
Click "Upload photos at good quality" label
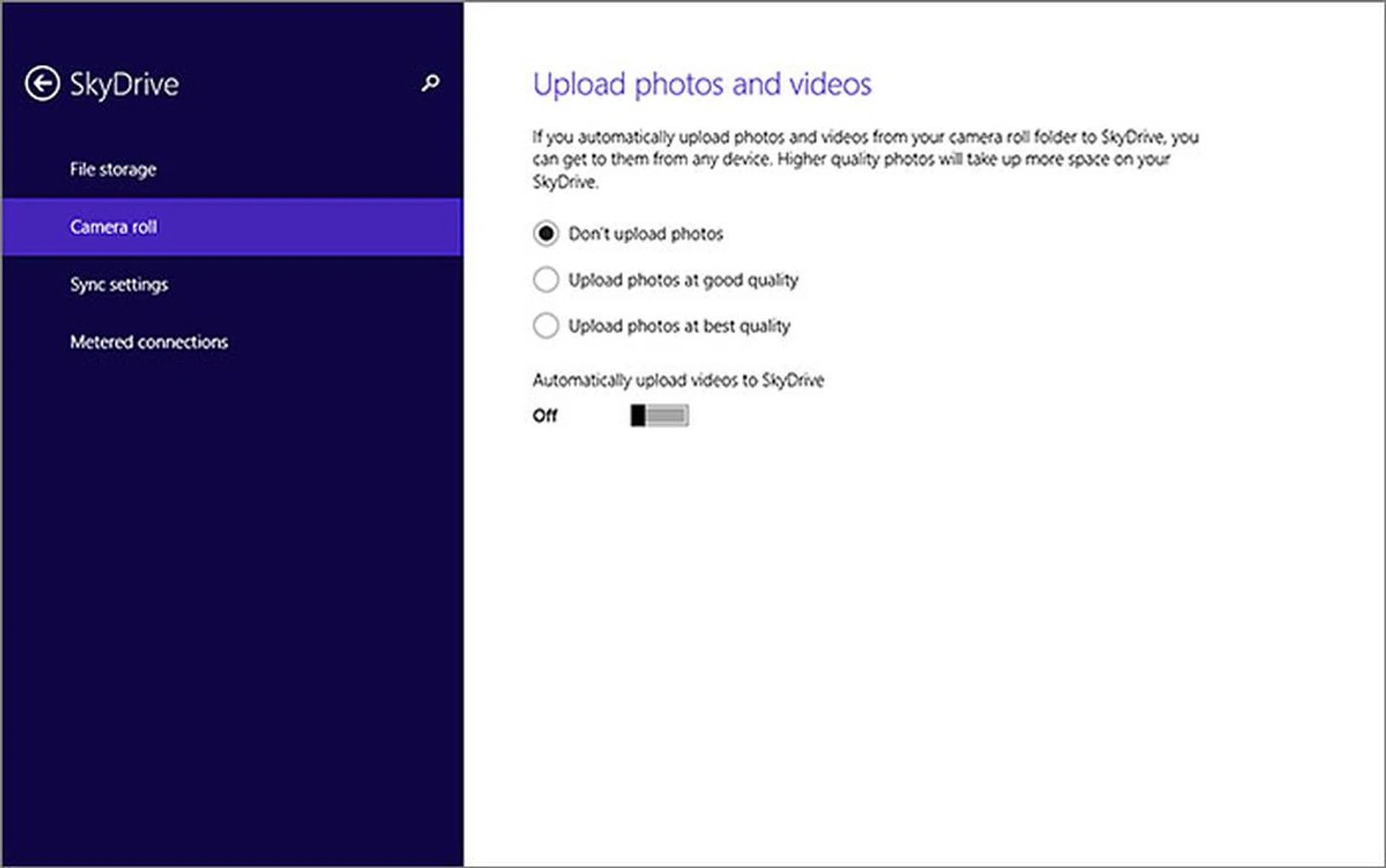683,280
